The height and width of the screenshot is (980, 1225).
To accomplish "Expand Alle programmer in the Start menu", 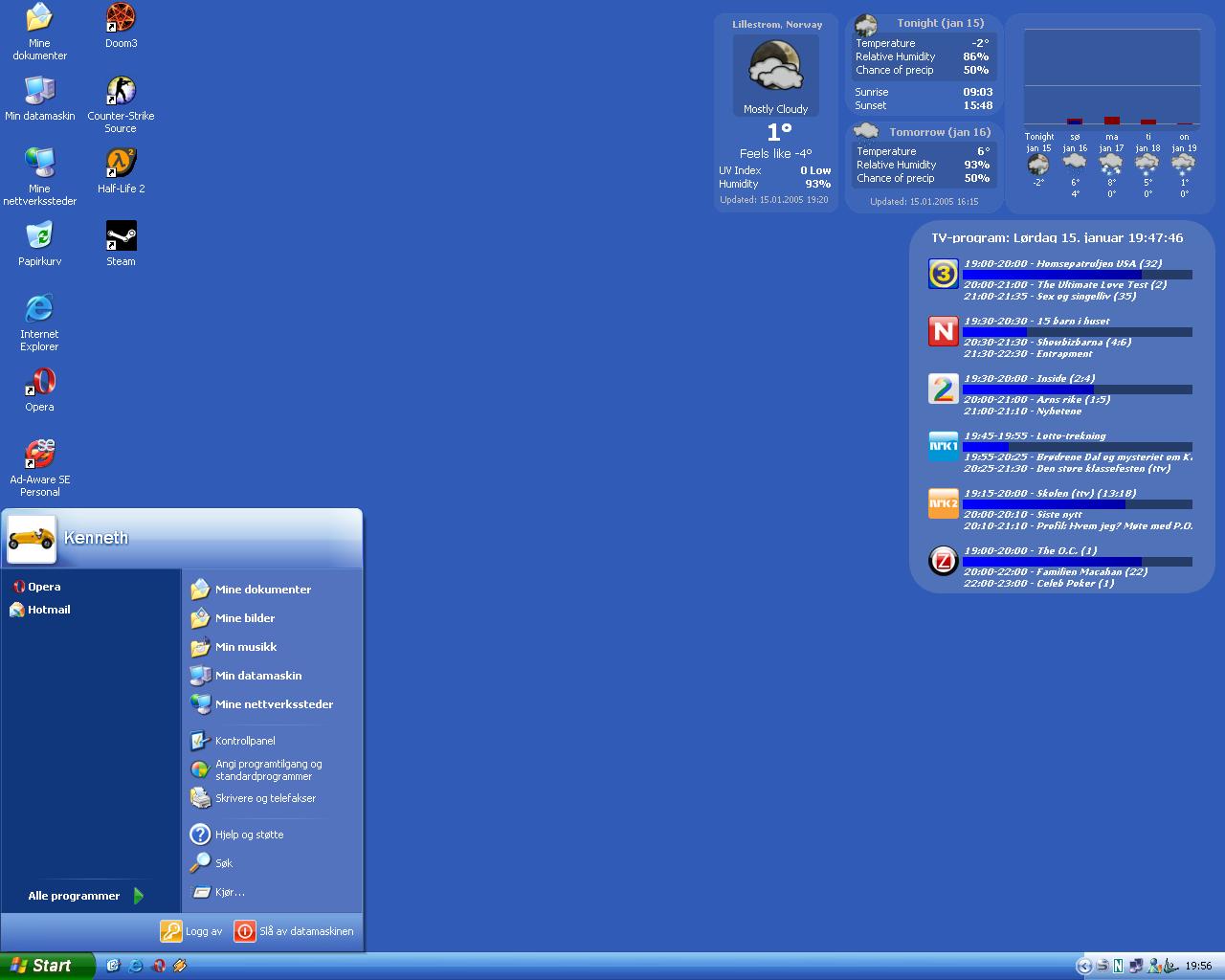I will pyautogui.click(x=85, y=896).
